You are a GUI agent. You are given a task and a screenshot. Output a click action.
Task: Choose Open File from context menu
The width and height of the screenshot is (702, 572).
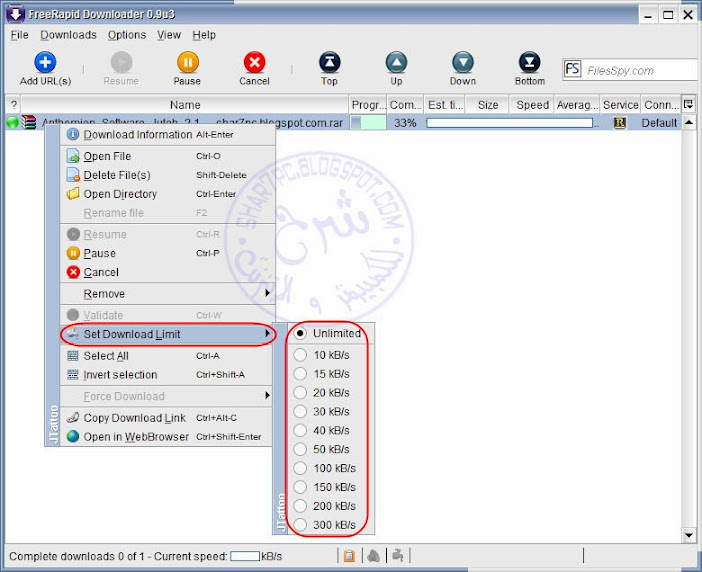point(167,156)
